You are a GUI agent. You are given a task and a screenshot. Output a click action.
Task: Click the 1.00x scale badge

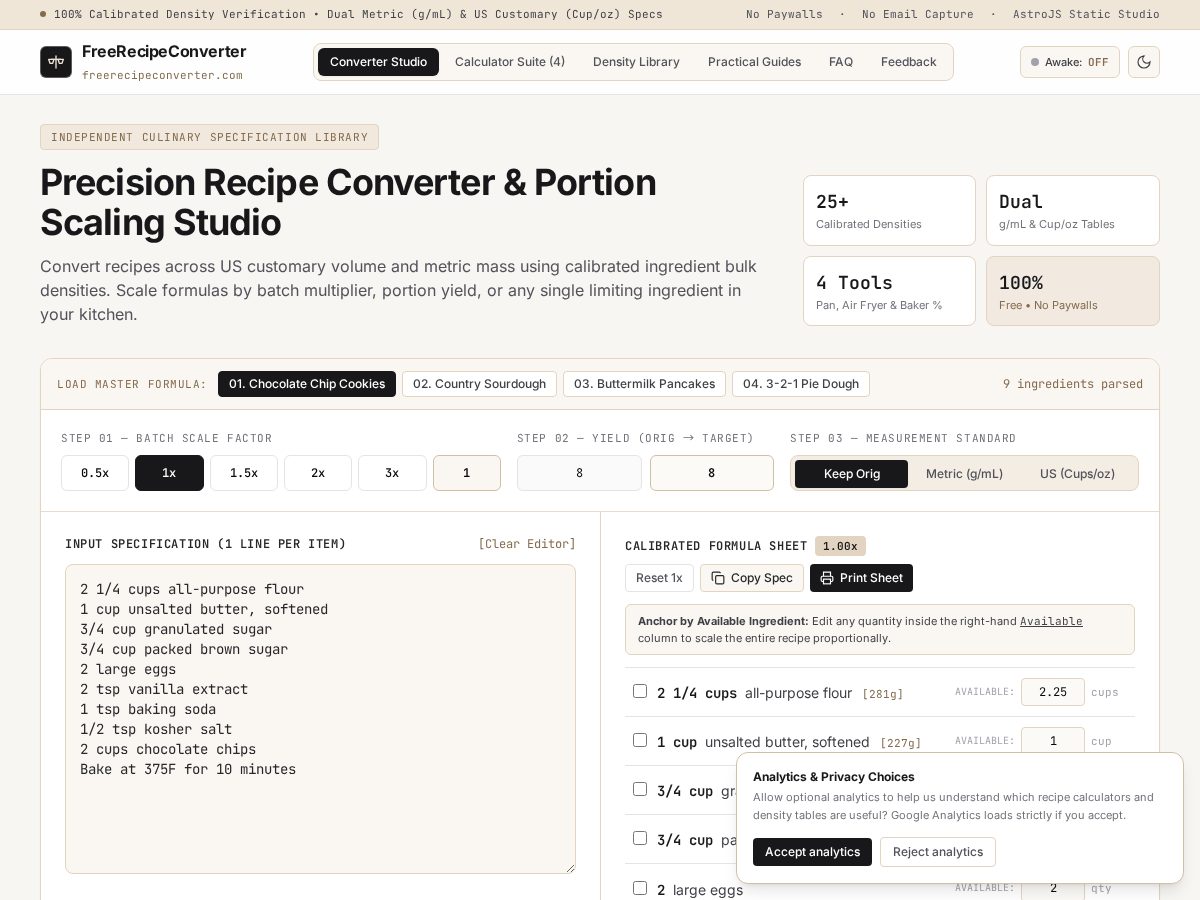coord(840,546)
